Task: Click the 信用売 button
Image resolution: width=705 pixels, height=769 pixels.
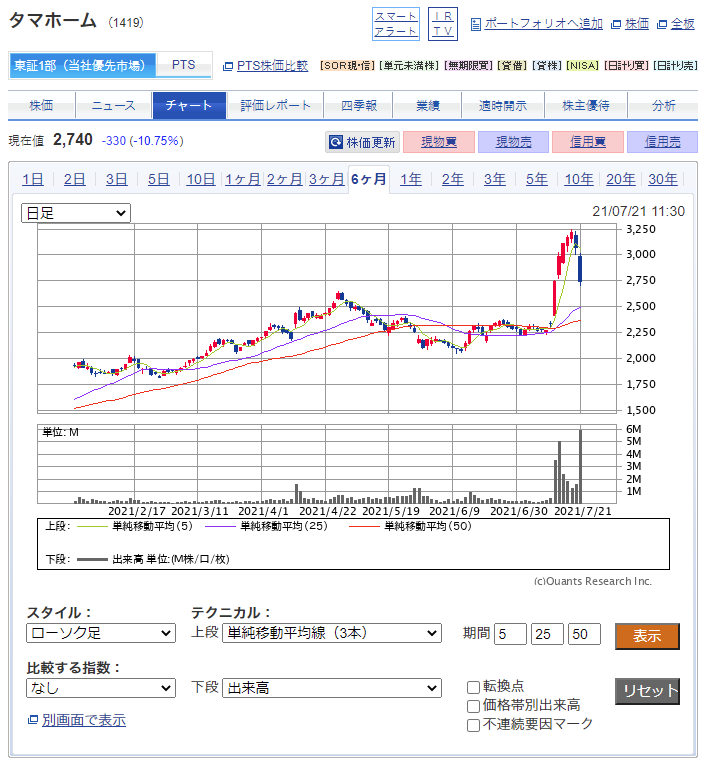Action: 662,142
